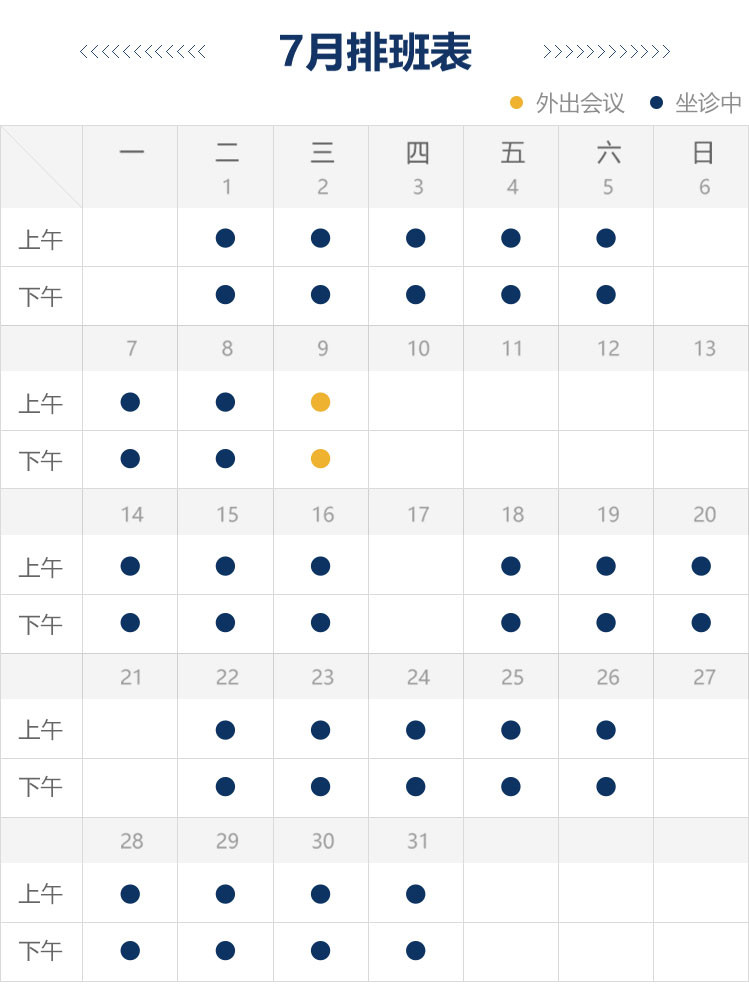Click the dark blue 坐诊中 legend dot
This screenshot has width=749, height=1000.
point(656,103)
